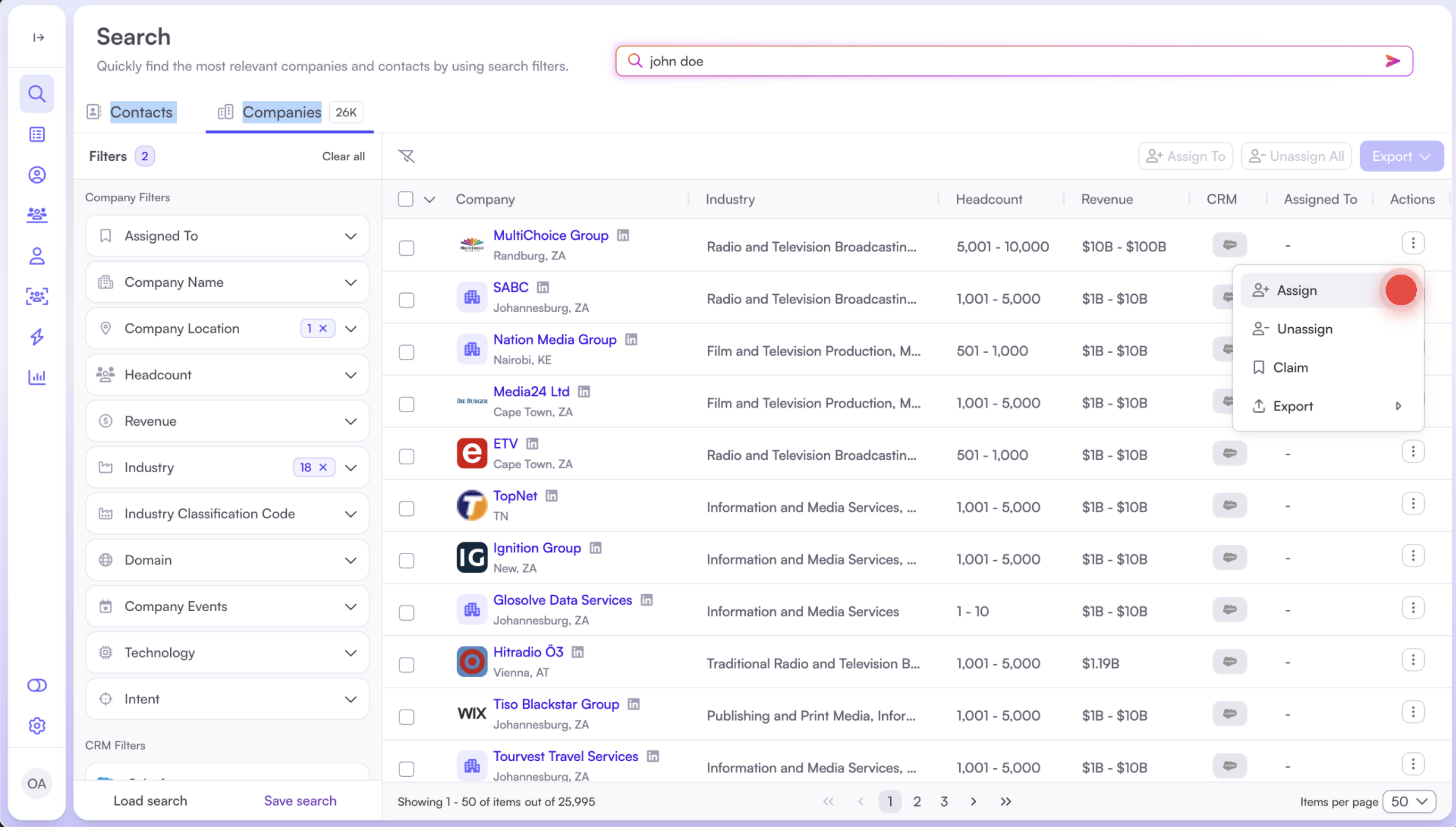Click the Save search link
Viewport: 1456px width, 827px height.
(x=300, y=801)
